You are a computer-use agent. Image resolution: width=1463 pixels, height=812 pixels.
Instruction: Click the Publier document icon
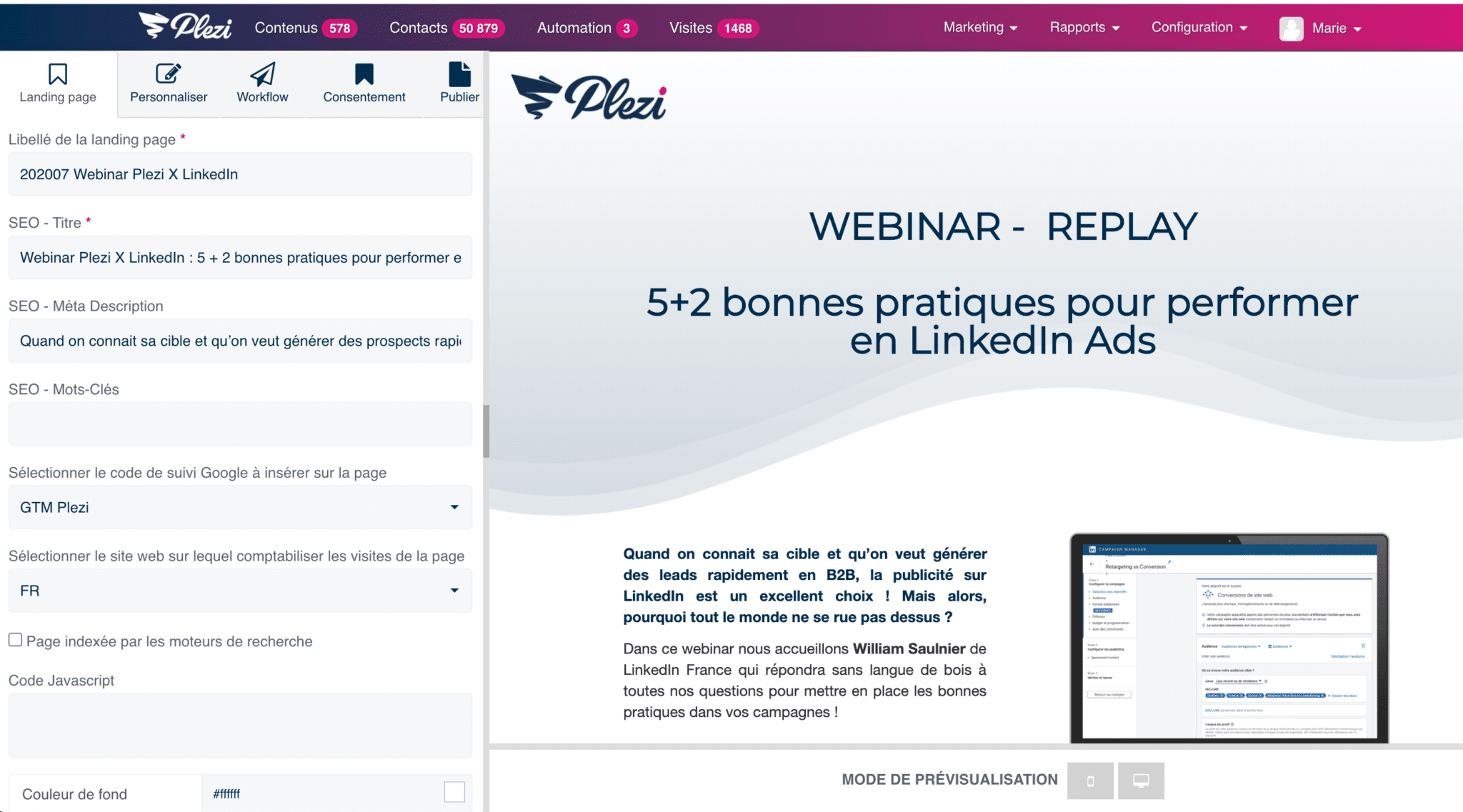tap(459, 74)
